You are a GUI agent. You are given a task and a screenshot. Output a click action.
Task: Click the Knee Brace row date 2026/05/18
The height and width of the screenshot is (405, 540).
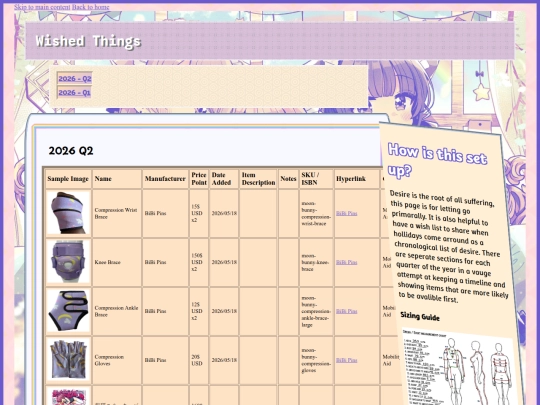click(x=224, y=262)
